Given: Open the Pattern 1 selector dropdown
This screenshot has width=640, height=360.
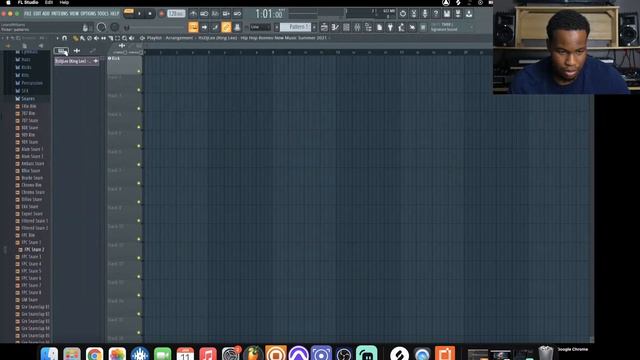Looking at the screenshot, I should (296, 27).
